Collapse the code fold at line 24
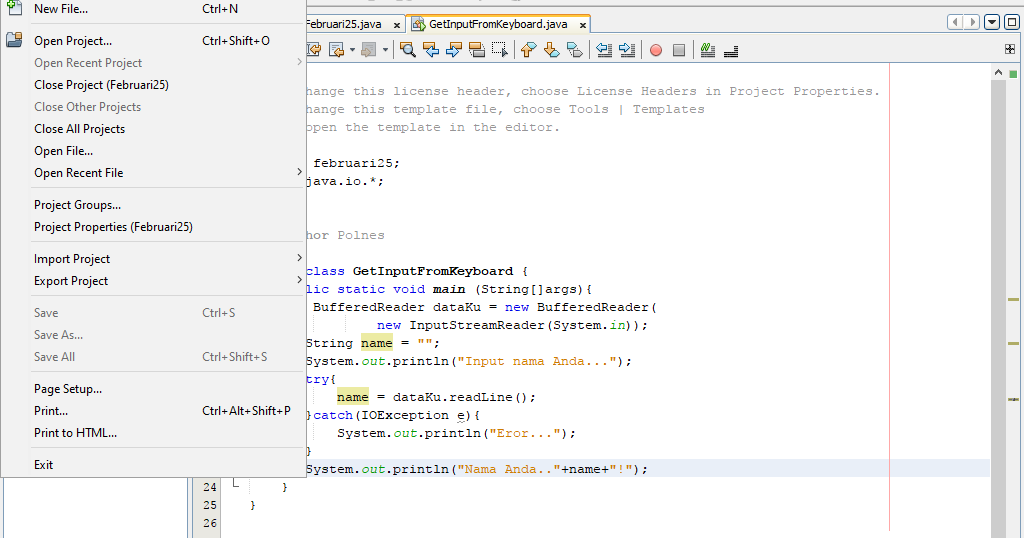 coord(236,484)
